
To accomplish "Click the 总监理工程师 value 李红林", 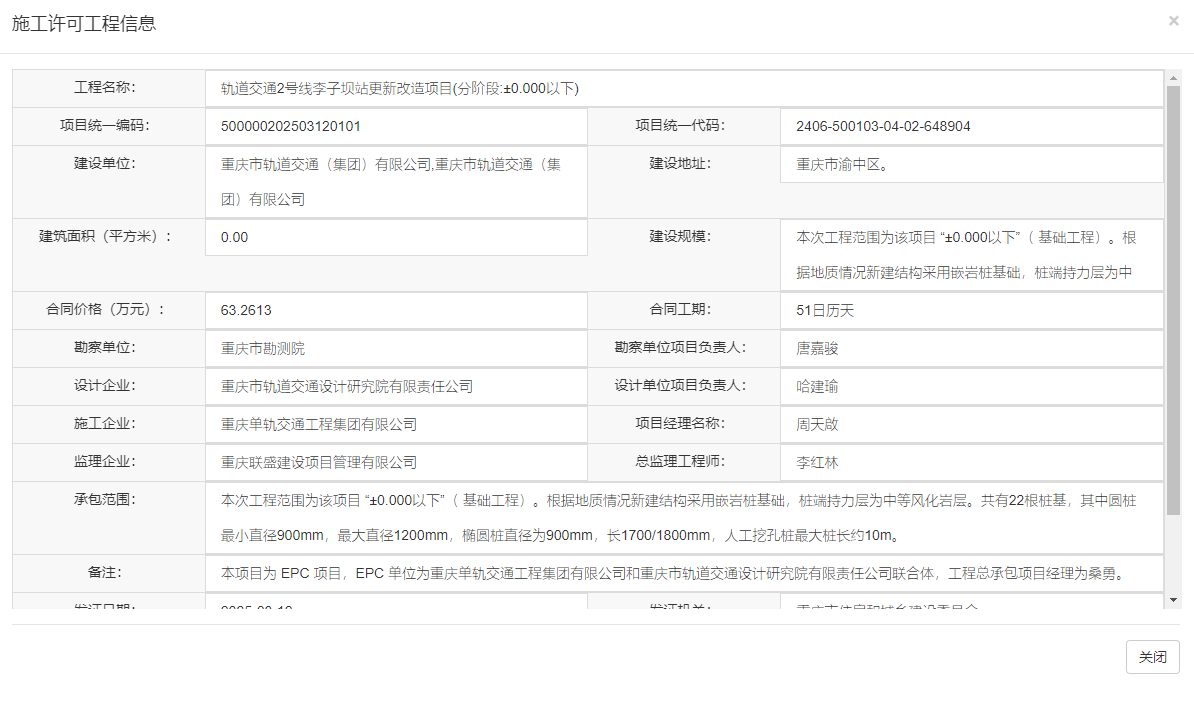I will coord(817,462).
